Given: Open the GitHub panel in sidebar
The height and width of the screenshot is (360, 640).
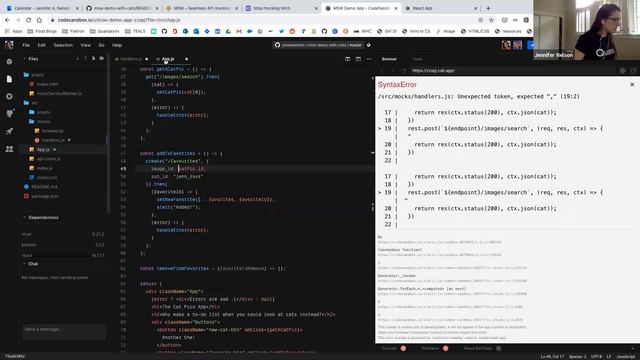Looking at the screenshot, I should point(9,113).
